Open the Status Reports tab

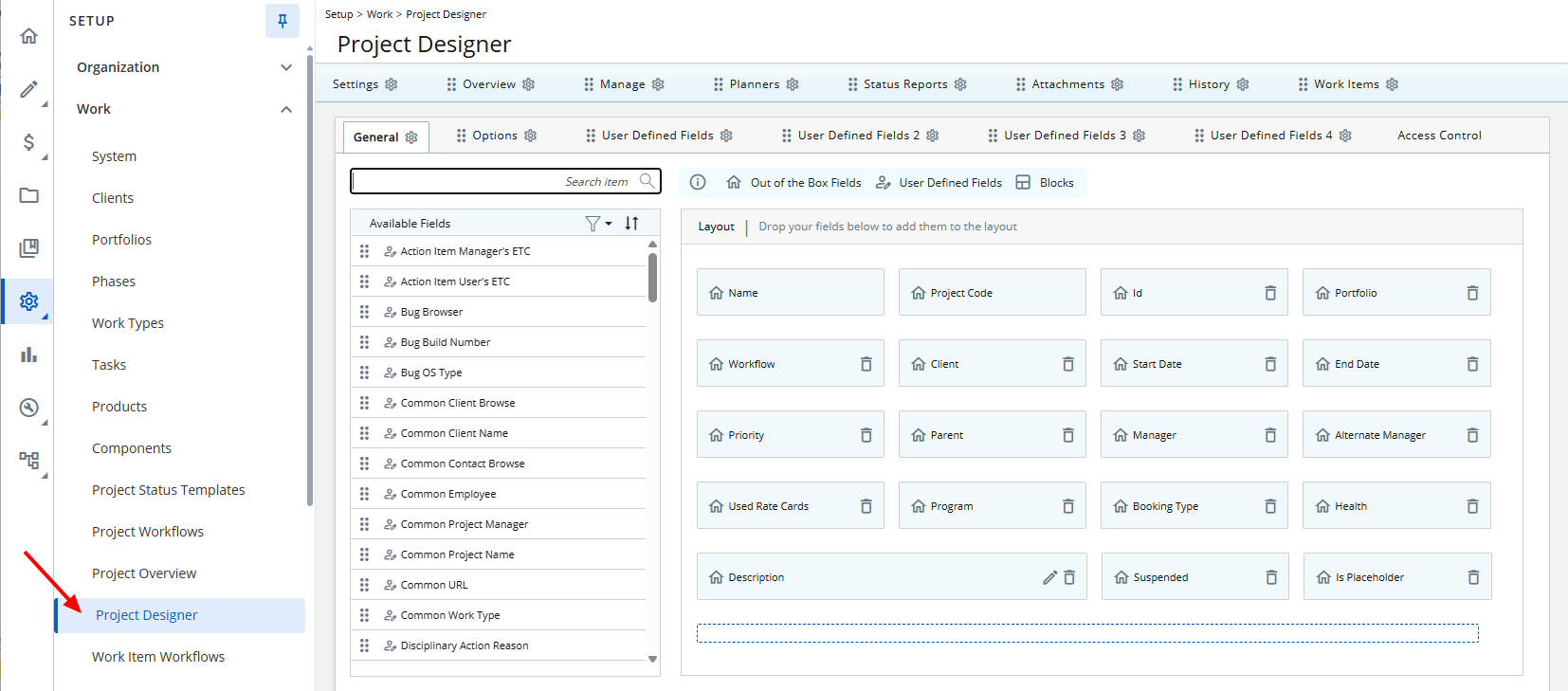[x=904, y=84]
